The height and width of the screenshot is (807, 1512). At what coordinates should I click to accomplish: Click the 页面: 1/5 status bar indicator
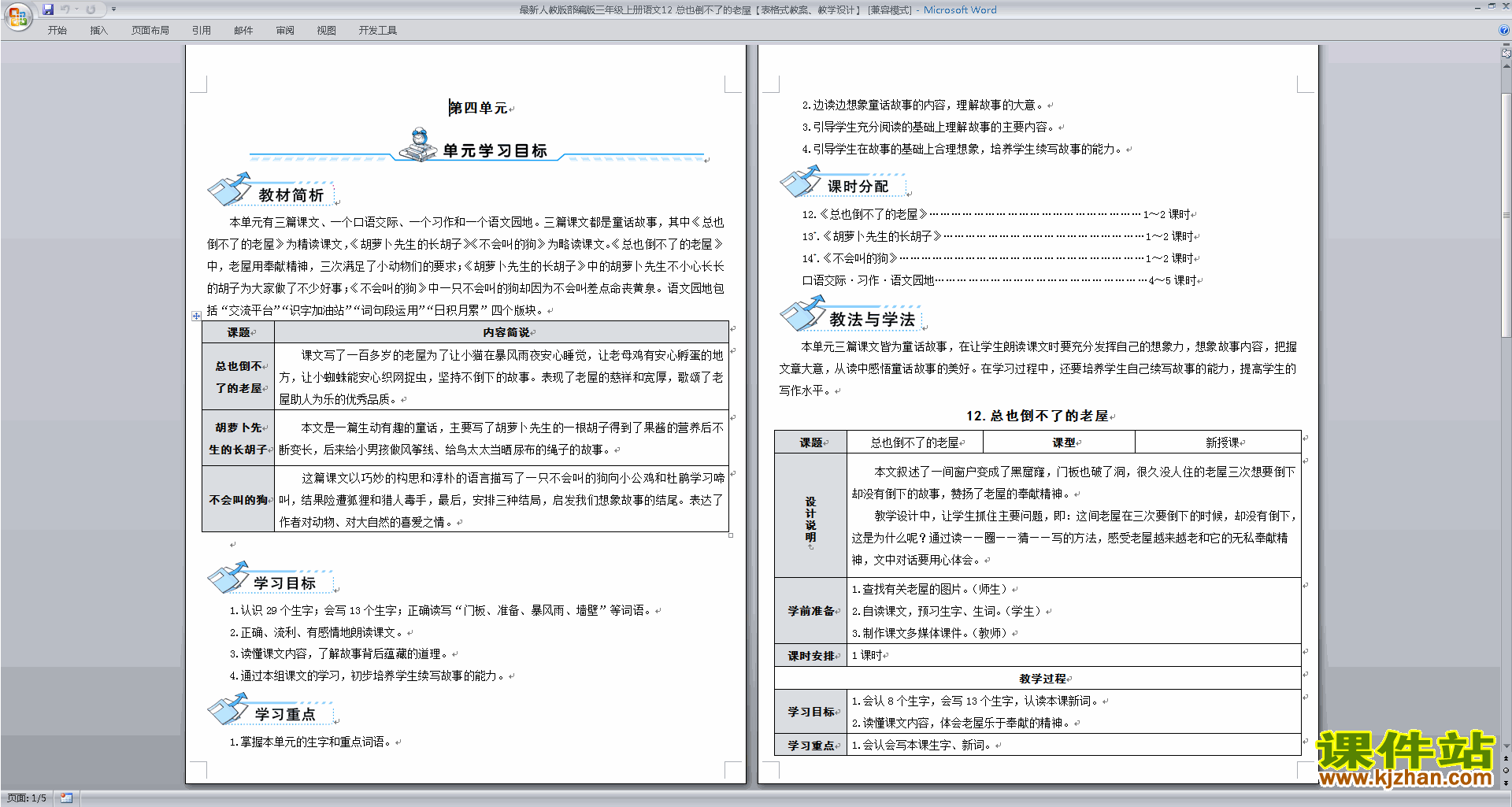(x=27, y=798)
